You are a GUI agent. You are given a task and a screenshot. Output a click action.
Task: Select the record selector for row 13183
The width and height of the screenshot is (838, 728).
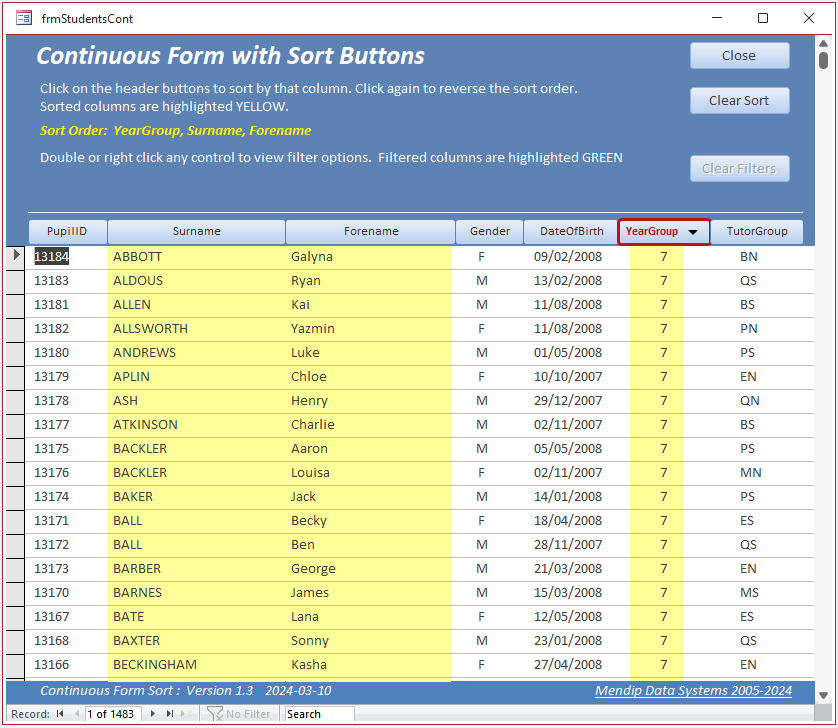click(x=15, y=281)
